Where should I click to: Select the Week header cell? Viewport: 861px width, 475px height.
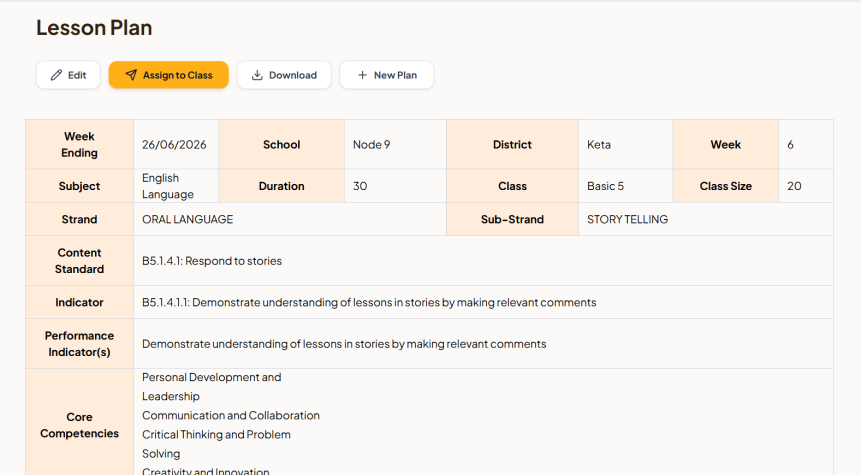[x=726, y=144]
